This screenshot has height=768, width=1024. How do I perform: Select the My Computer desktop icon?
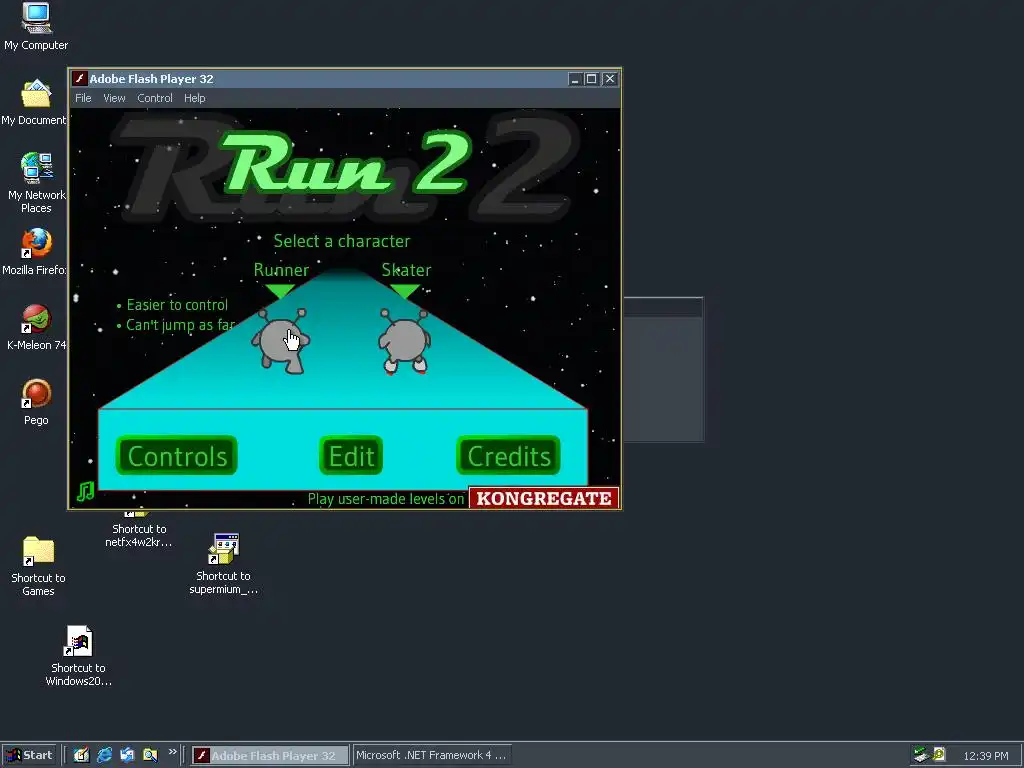(36, 27)
